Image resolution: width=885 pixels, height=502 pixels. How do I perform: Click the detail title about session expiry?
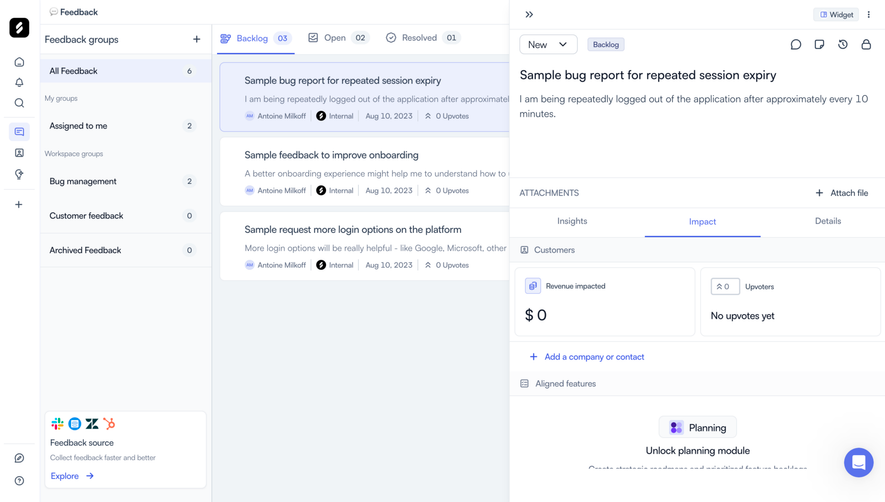point(648,75)
